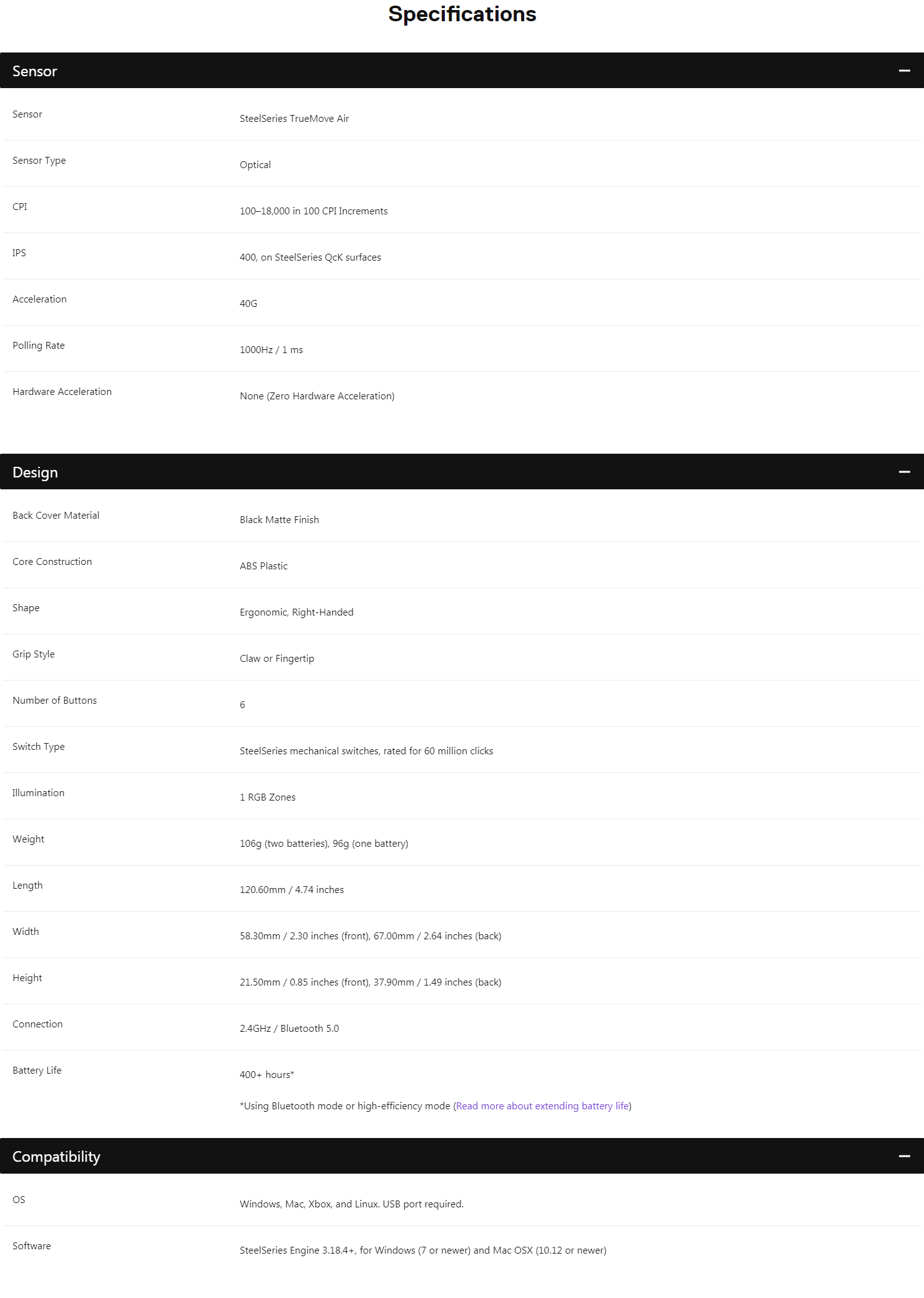924x1298 pixels.
Task: Click the Specifications page heading
Action: pos(462,14)
